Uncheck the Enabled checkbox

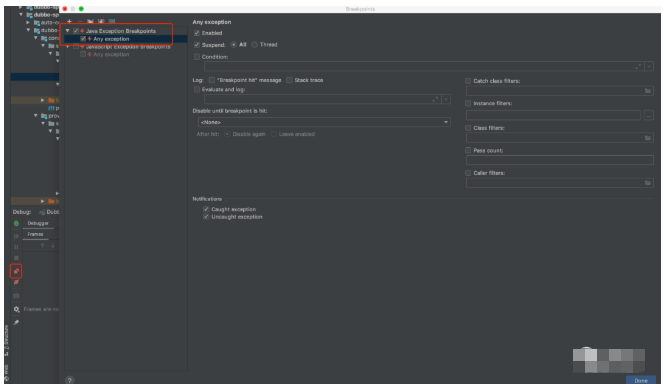tap(197, 33)
